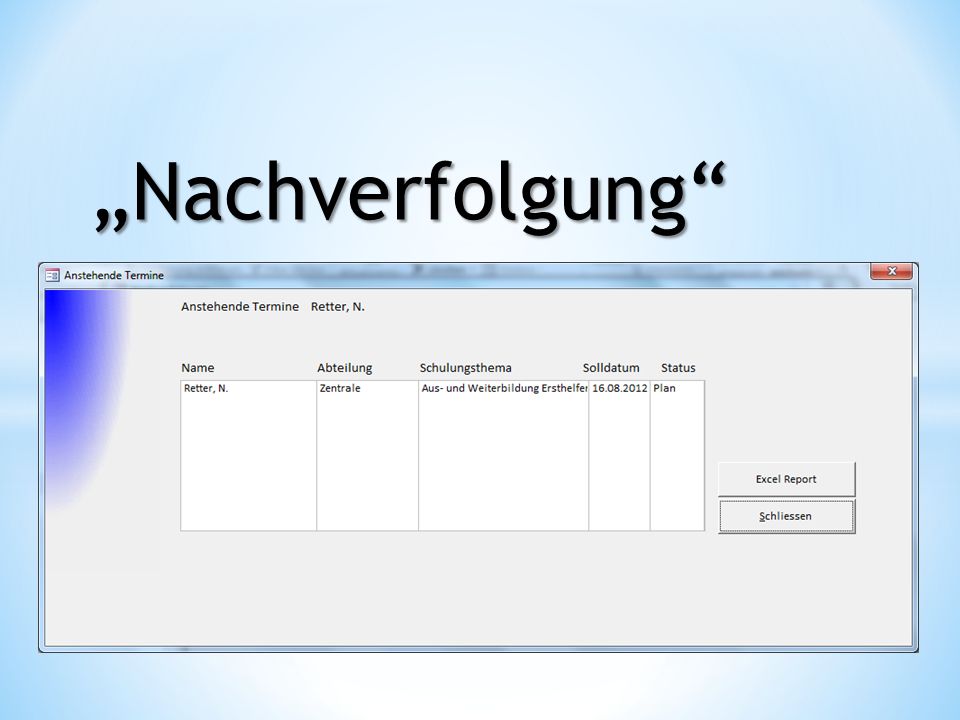This screenshot has height=720, width=960.
Task: Close the Anstehende Termine window
Action: pyautogui.click(x=892, y=271)
